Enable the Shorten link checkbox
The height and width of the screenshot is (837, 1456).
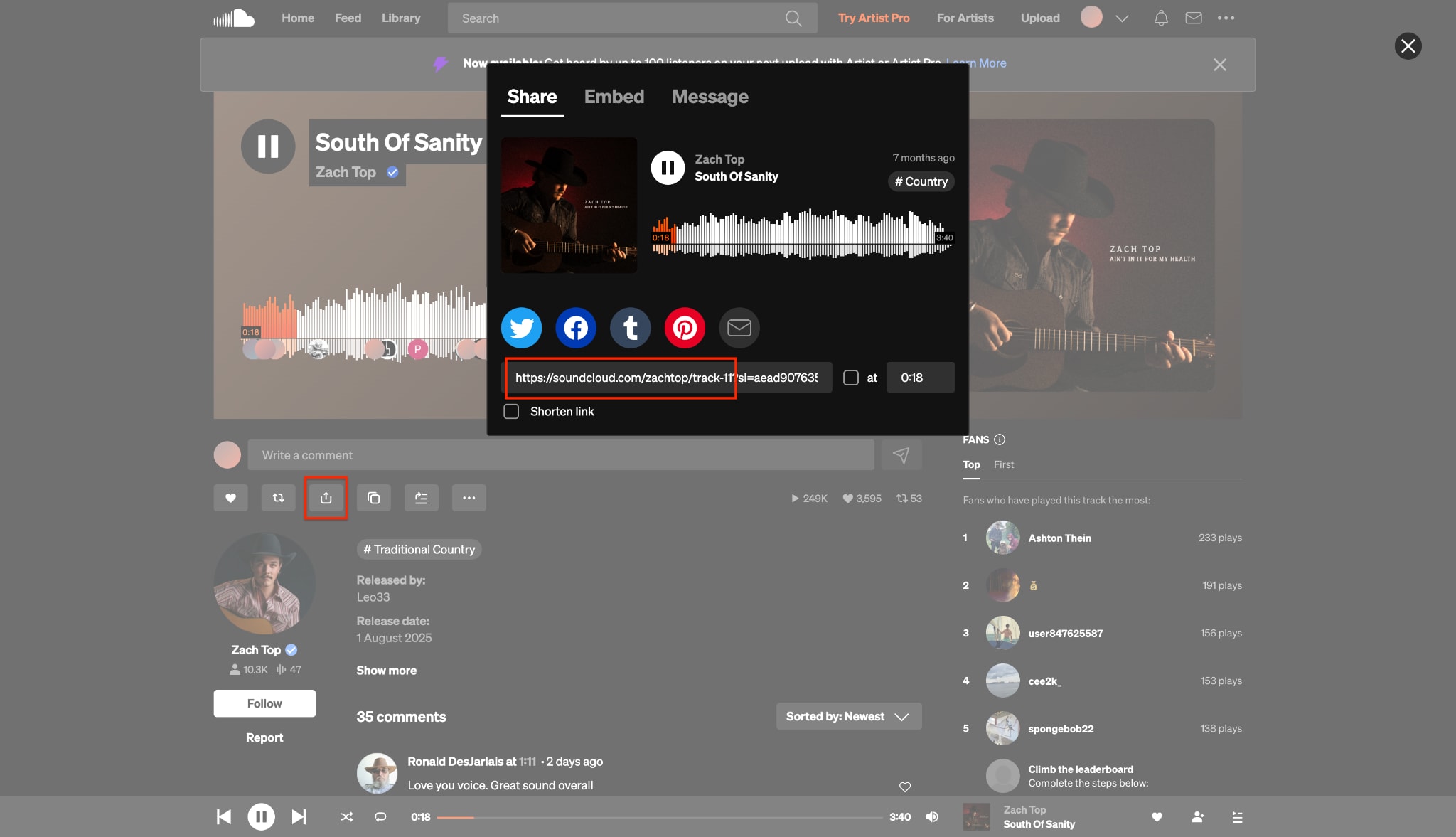coord(511,411)
